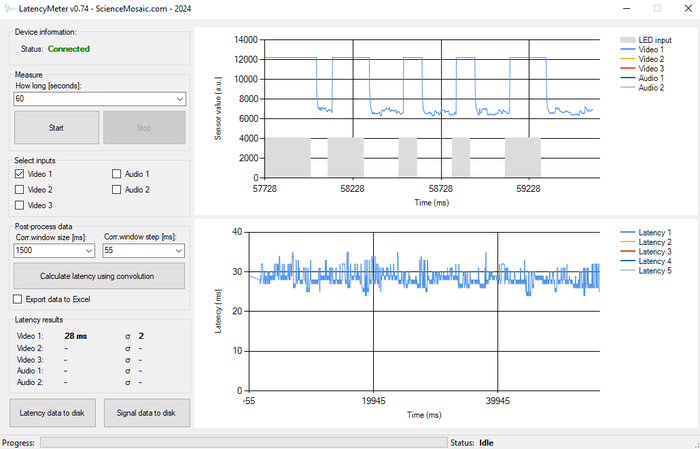Viewport: 700px width, 449px height.
Task: Click Signal data to disk button
Action: [146, 413]
